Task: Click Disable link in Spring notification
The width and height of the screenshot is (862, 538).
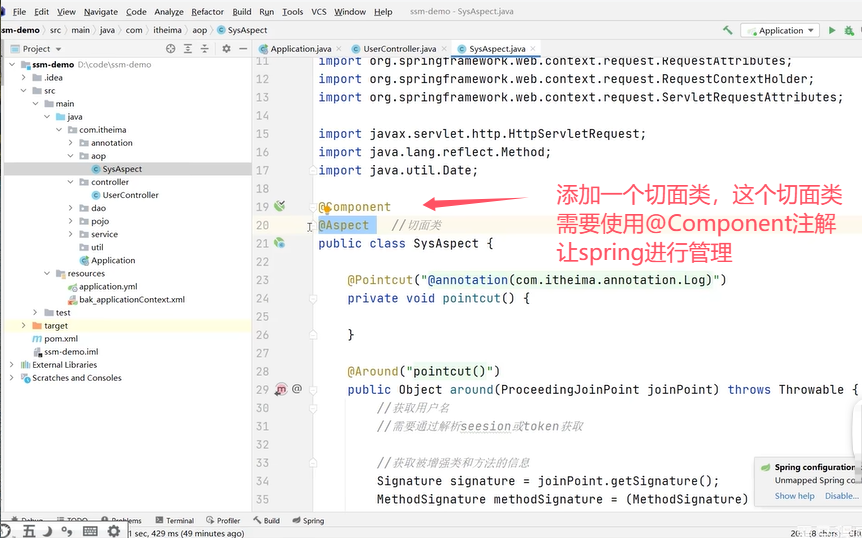Action: click(841, 496)
